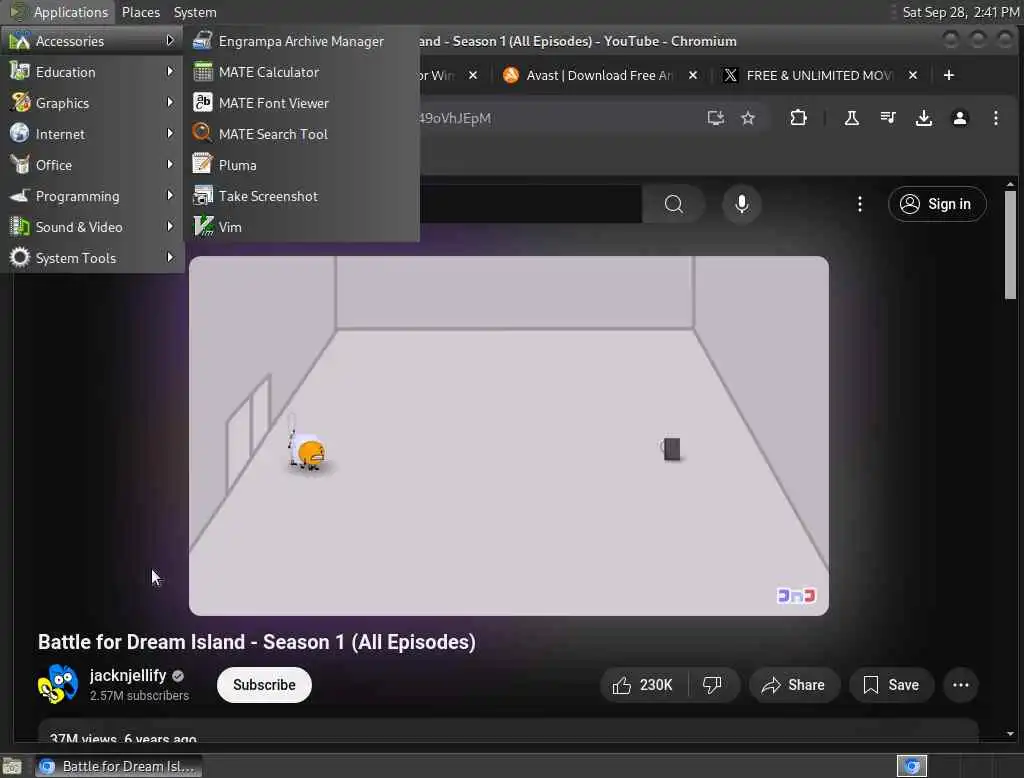Start Take Screenshot utility
The image size is (1024, 778).
pyautogui.click(x=300, y=196)
